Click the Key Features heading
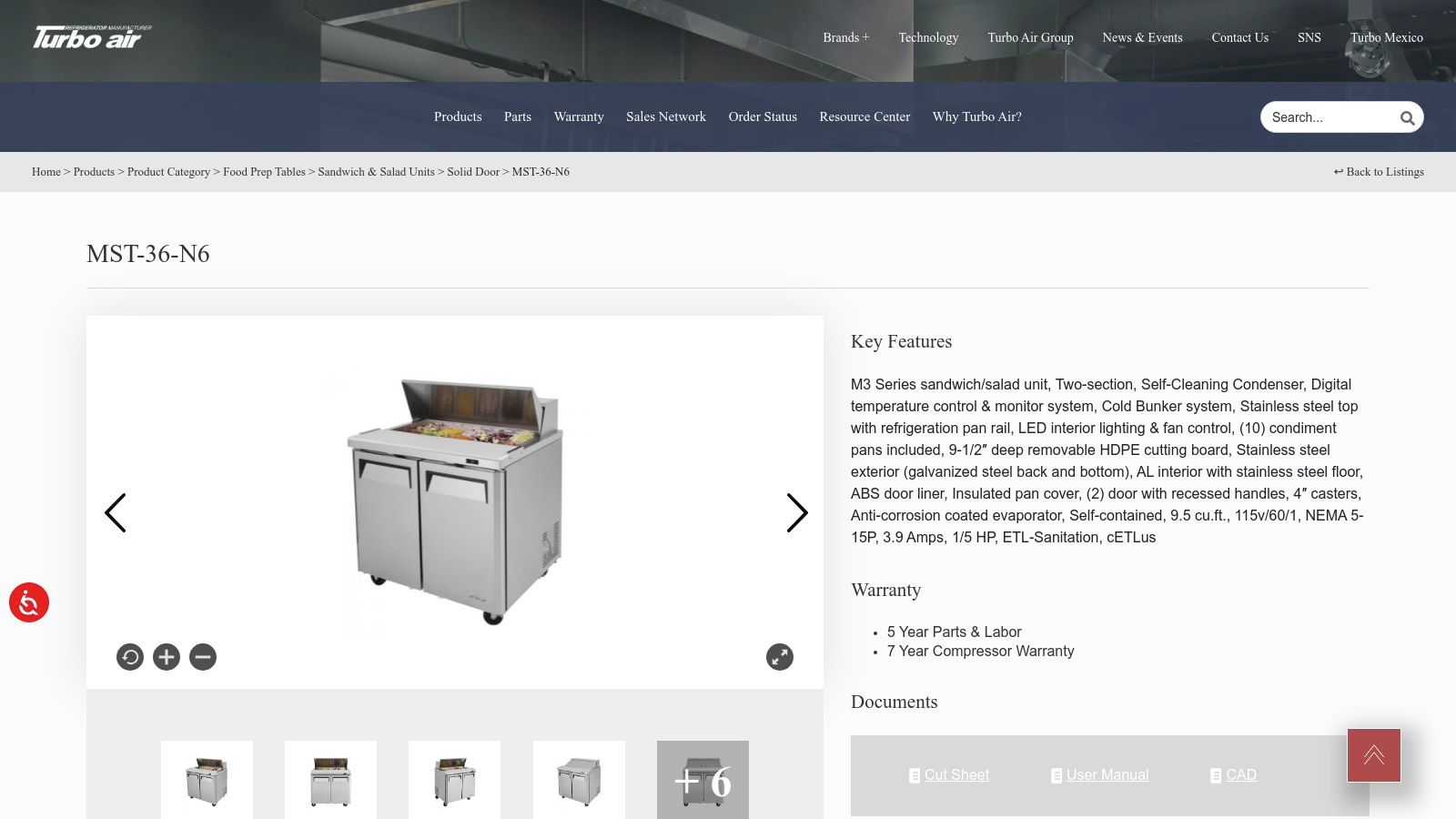Image resolution: width=1456 pixels, height=819 pixels. point(901,342)
